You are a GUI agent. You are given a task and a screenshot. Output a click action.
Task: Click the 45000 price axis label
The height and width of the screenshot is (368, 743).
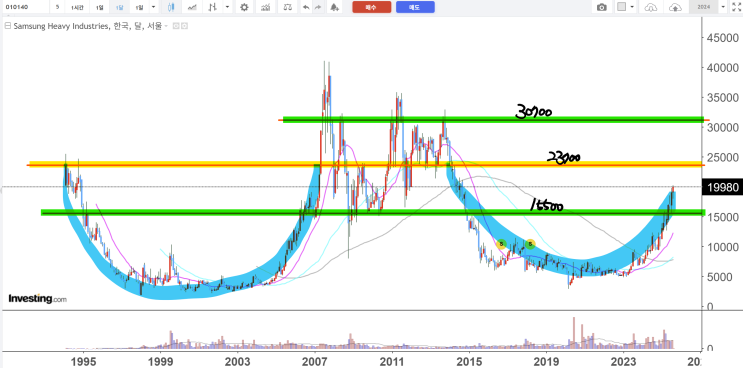[723, 38]
